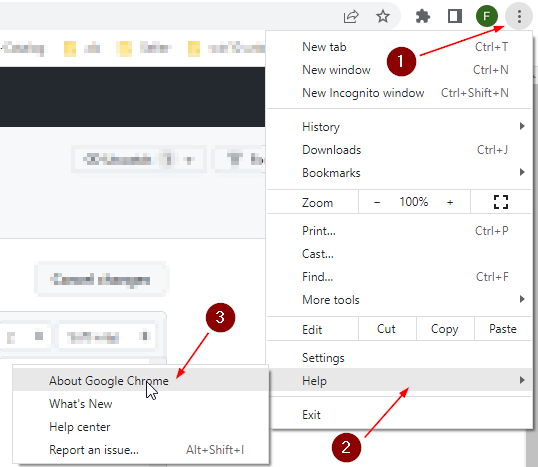Image resolution: width=538 pixels, height=467 pixels.
Task: Open Help center entry
Action: coord(140,427)
